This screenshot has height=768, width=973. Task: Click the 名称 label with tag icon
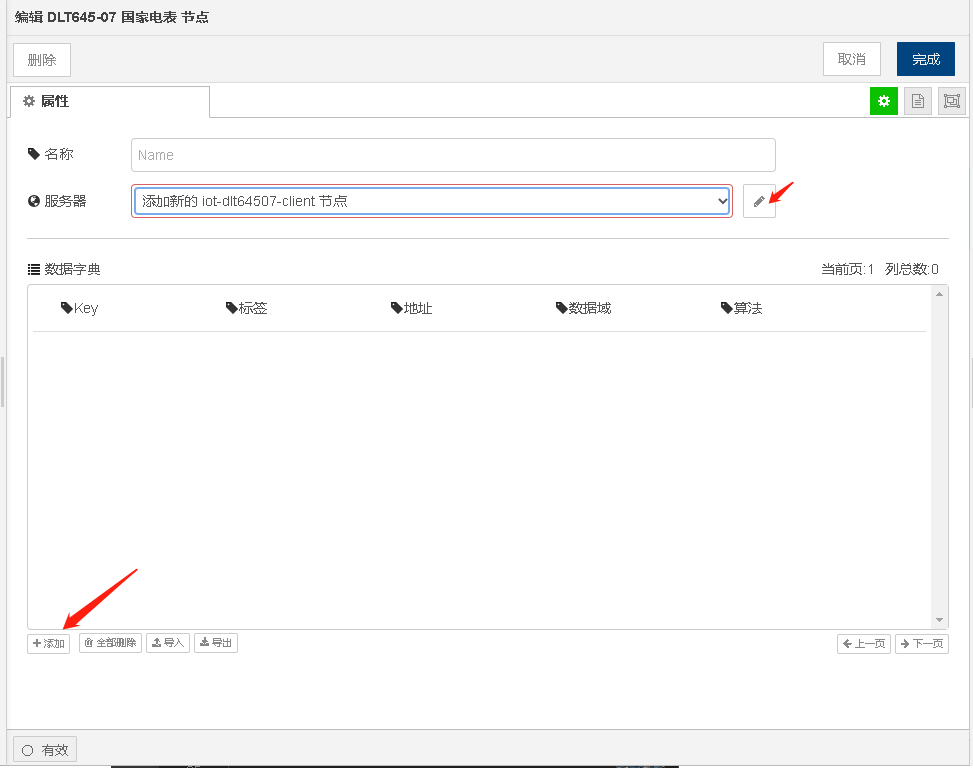point(50,154)
